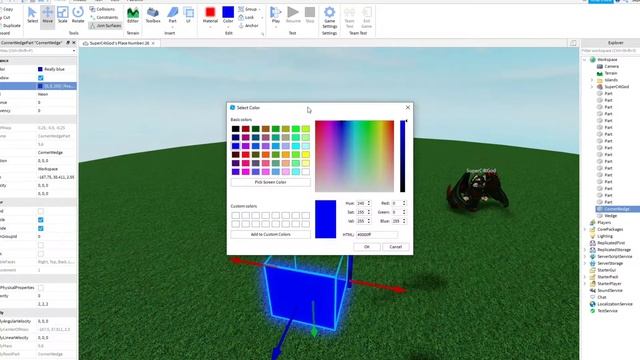
Task: Click the blue Color ribbon icon
Action: tap(228, 12)
